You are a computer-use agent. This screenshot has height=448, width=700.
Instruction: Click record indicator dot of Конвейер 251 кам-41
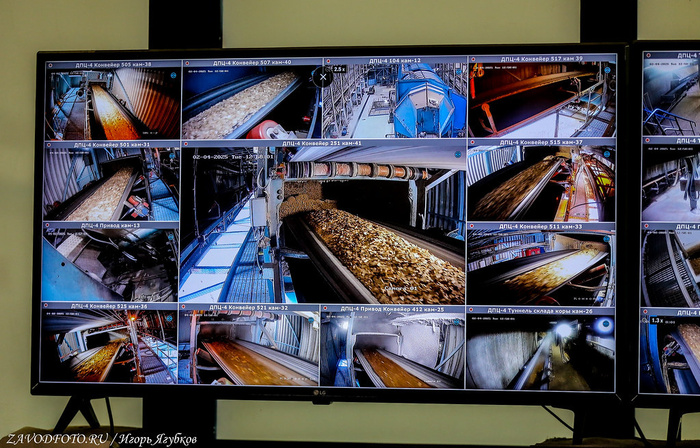tap(186, 144)
